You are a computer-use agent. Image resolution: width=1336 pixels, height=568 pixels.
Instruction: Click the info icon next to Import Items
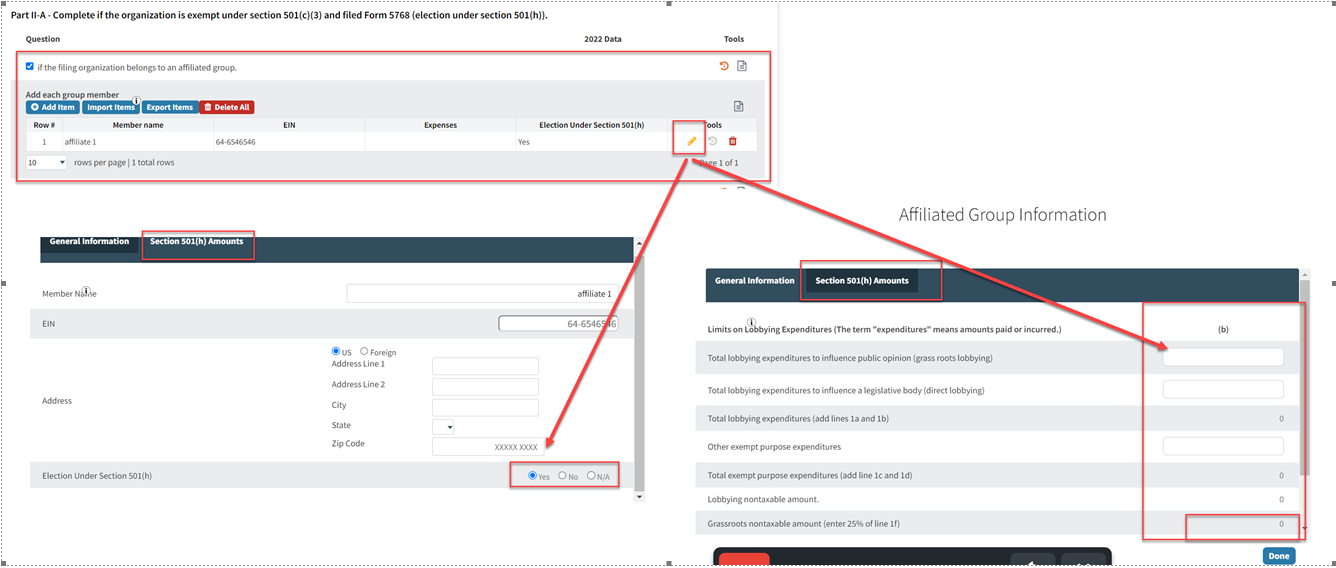pyautogui.click(x=136, y=100)
